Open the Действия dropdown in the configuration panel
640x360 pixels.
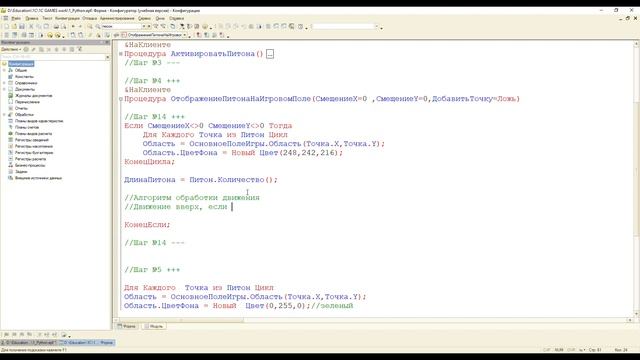[x=11, y=49]
